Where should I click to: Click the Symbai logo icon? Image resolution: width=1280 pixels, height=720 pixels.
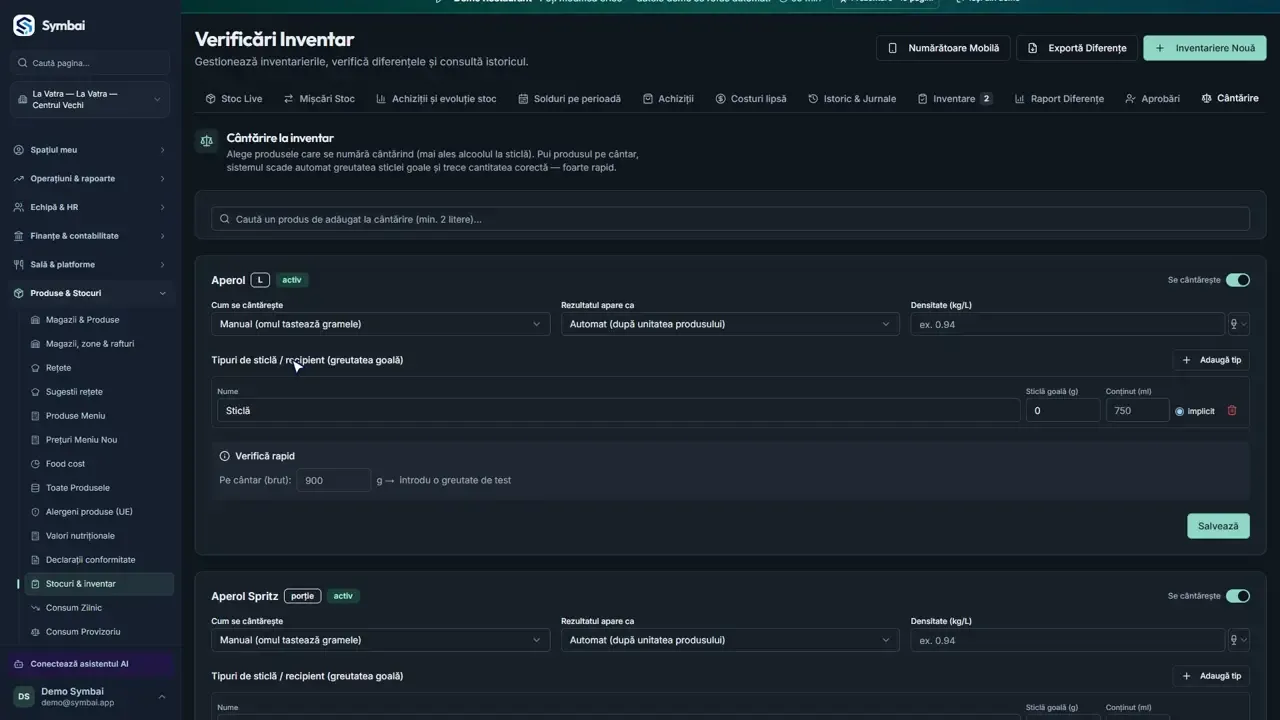click(24, 26)
